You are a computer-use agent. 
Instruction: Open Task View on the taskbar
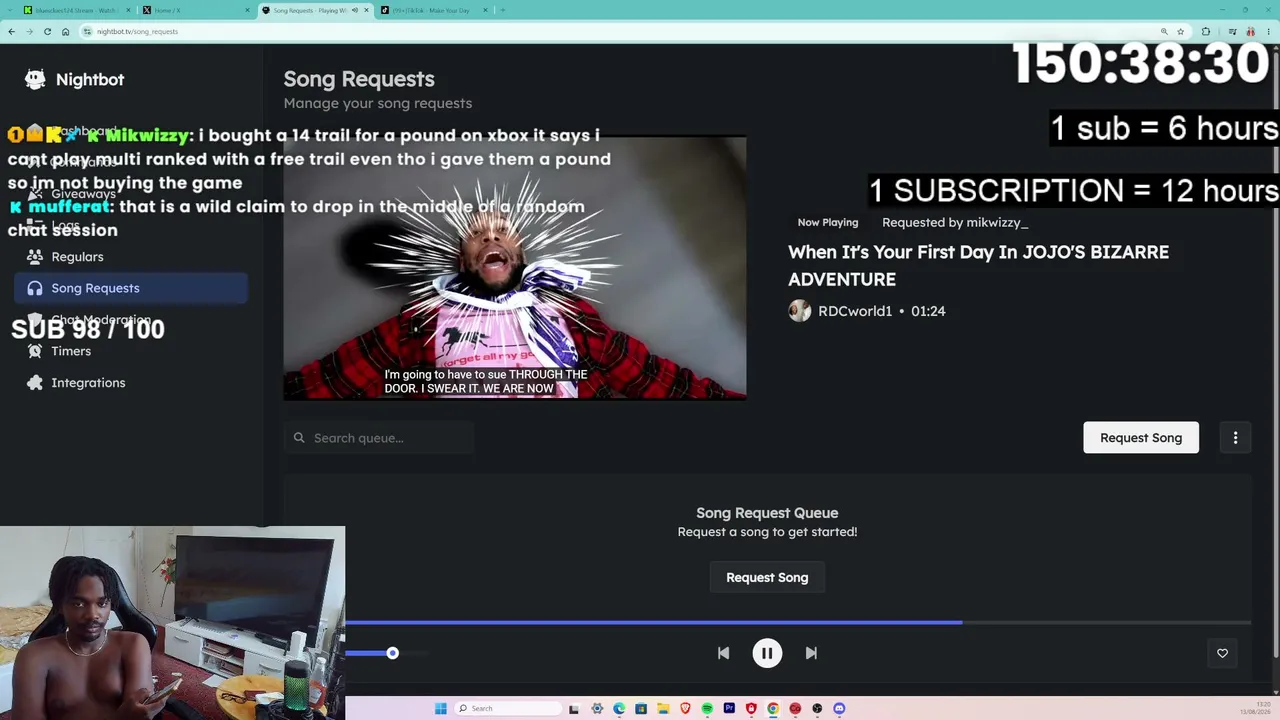point(574,708)
